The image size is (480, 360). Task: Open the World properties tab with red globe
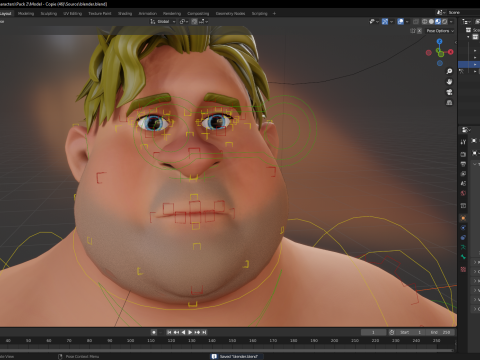pyautogui.click(x=463, y=193)
